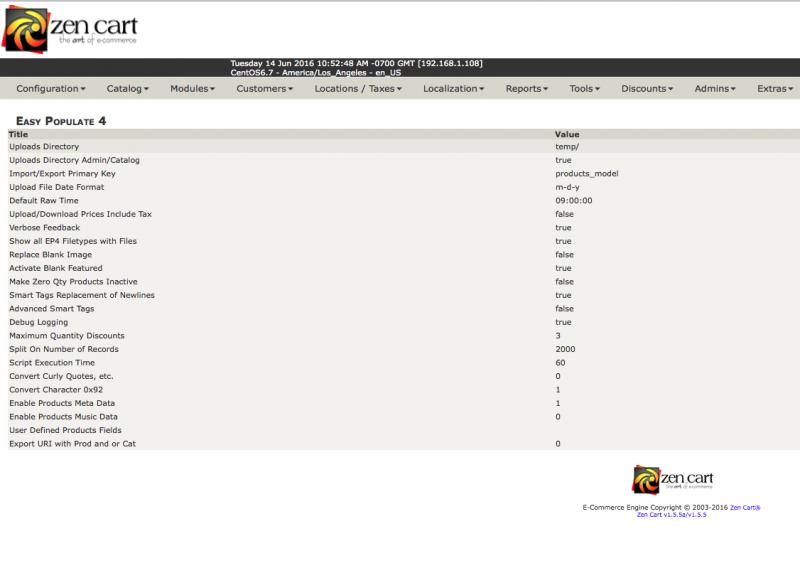Image resolution: width=800 pixels, height=568 pixels.
Task: Click the products_model value
Action: coord(587,174)
